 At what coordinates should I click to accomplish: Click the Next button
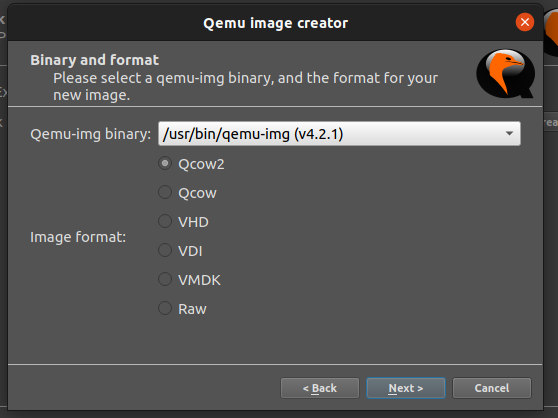pos(406,388)
